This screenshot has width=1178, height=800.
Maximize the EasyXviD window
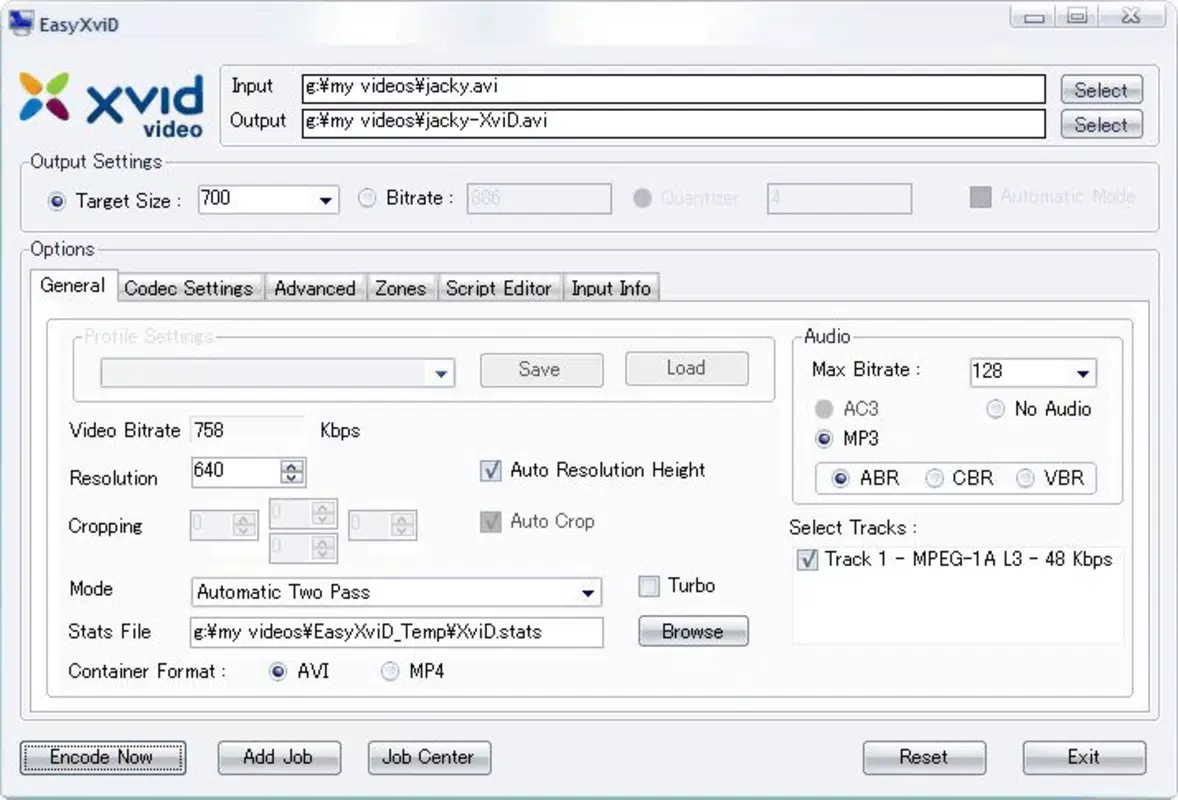(1077, 17)
